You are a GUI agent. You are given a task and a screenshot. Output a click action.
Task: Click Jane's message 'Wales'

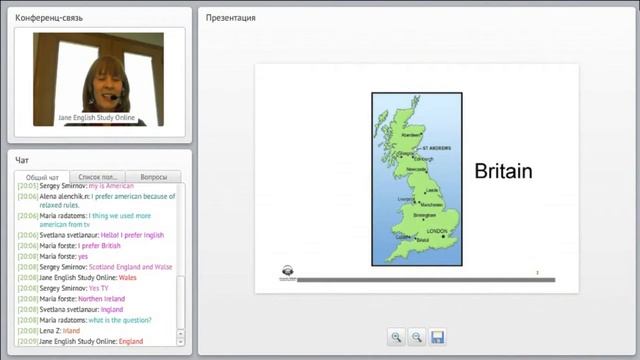(x=127, y=278)
